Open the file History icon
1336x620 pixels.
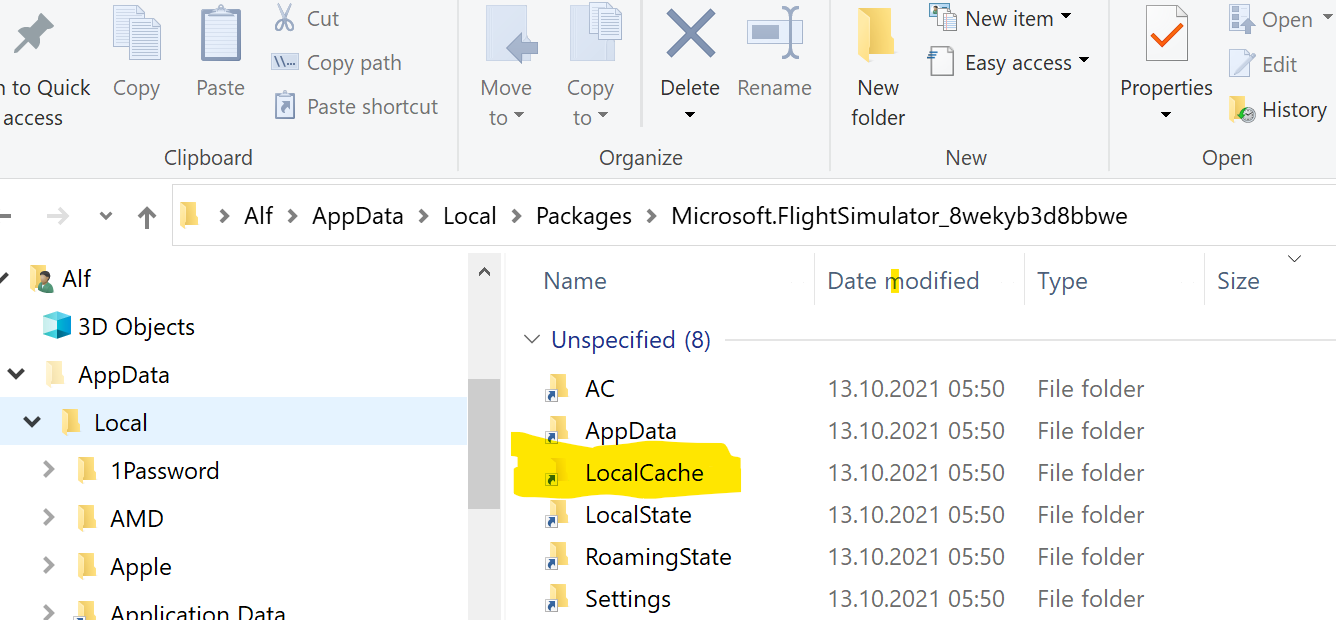[x=1243, y=110]
